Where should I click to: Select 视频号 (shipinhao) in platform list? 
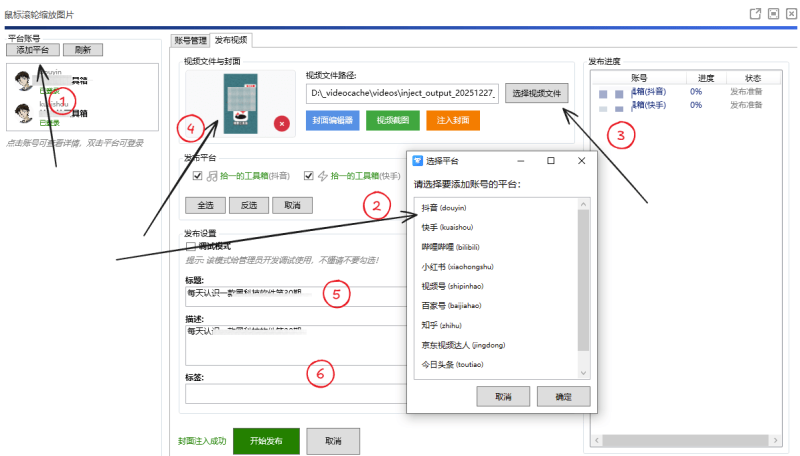click(x=496, y=286)
